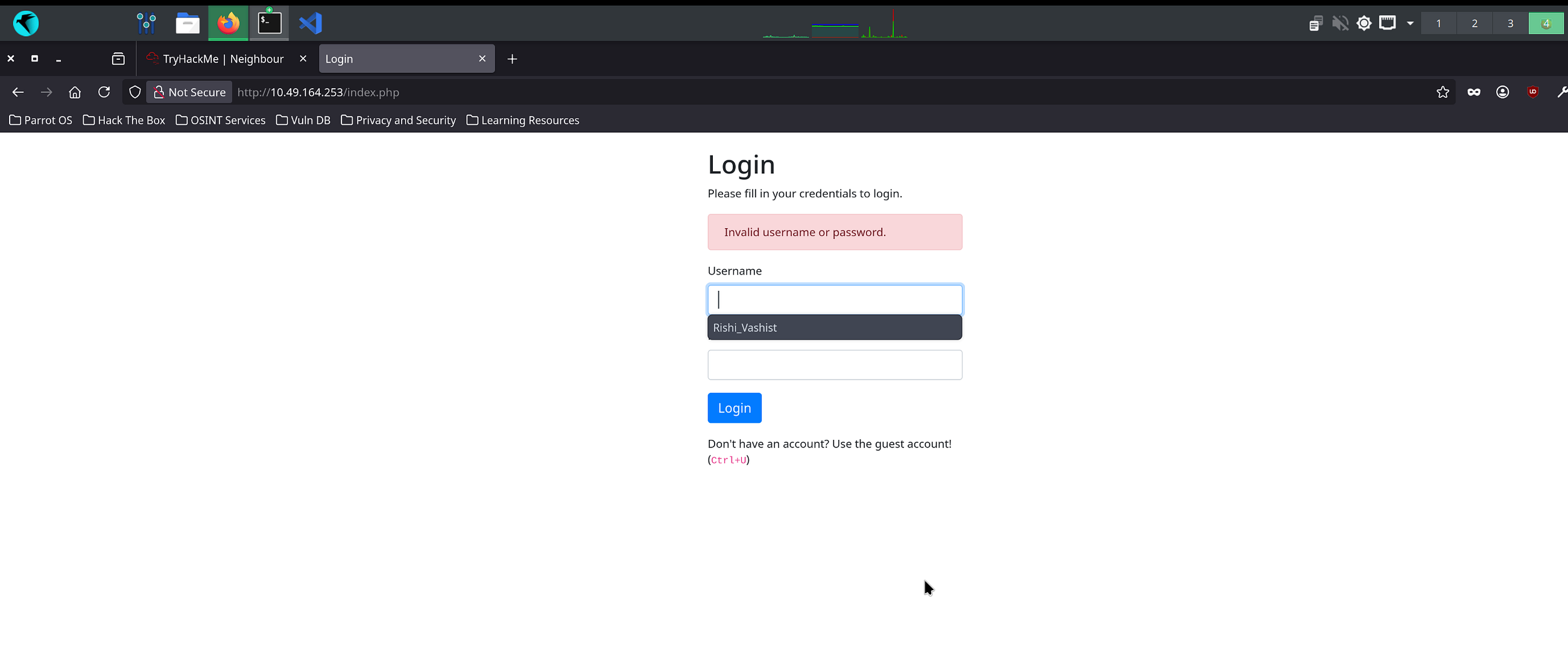View Not Secure connection information
1568x651 pixels.
[189, 92]
